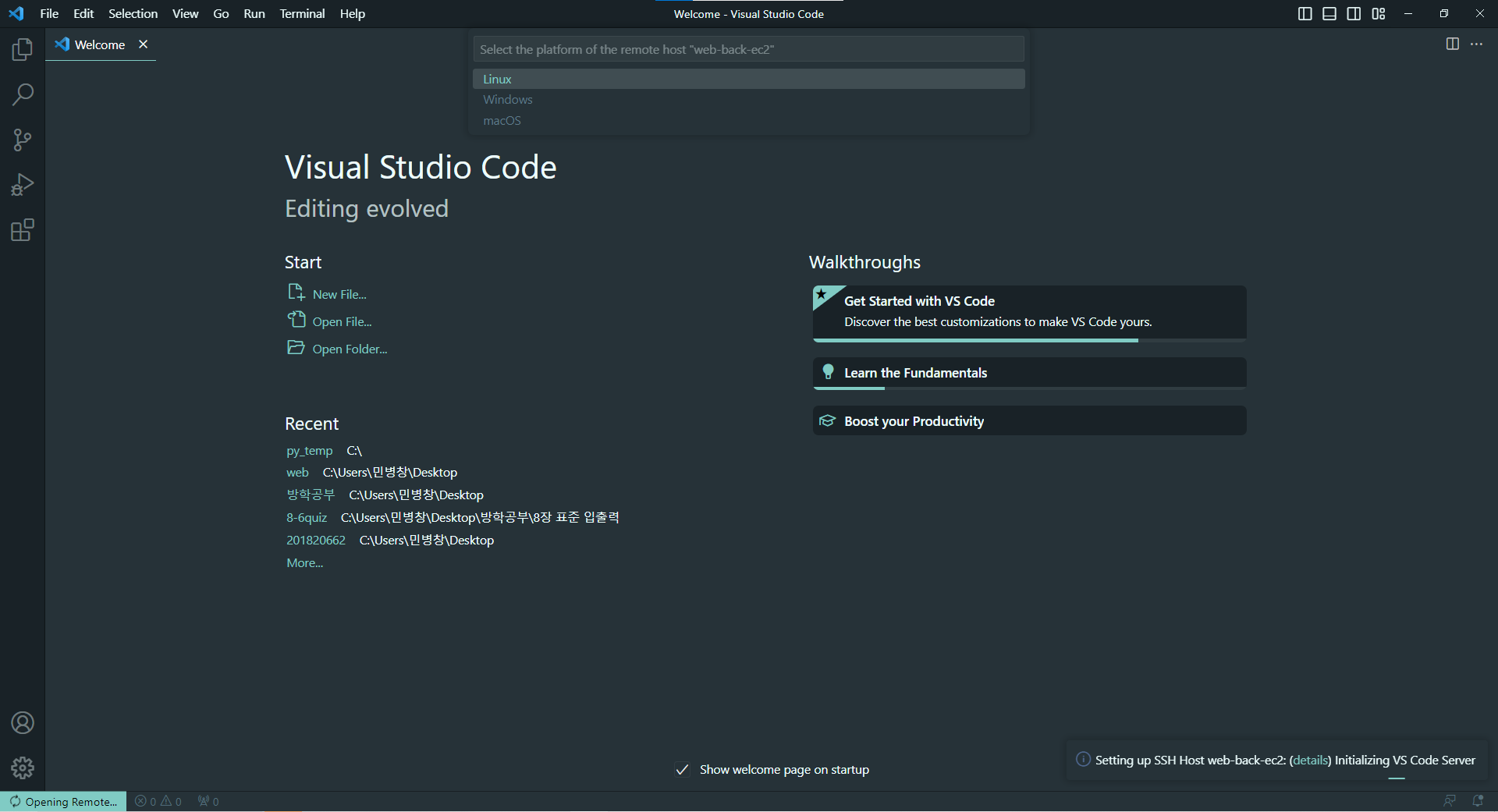The width and height of the screenshot is (1498, 812).
Task: Click Opening Remote... status bar indicator
Action: 63,801
